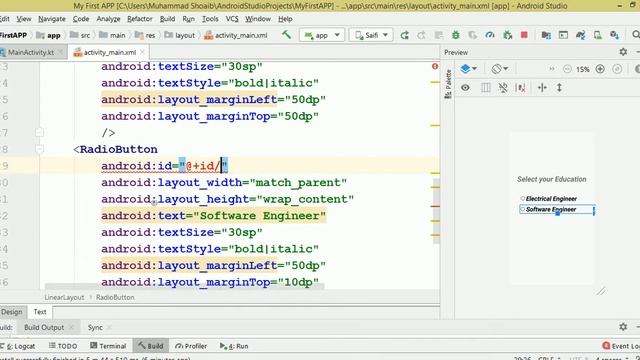Toggle the View Options eye icon
Screen dimensions: 640x360
465,87
